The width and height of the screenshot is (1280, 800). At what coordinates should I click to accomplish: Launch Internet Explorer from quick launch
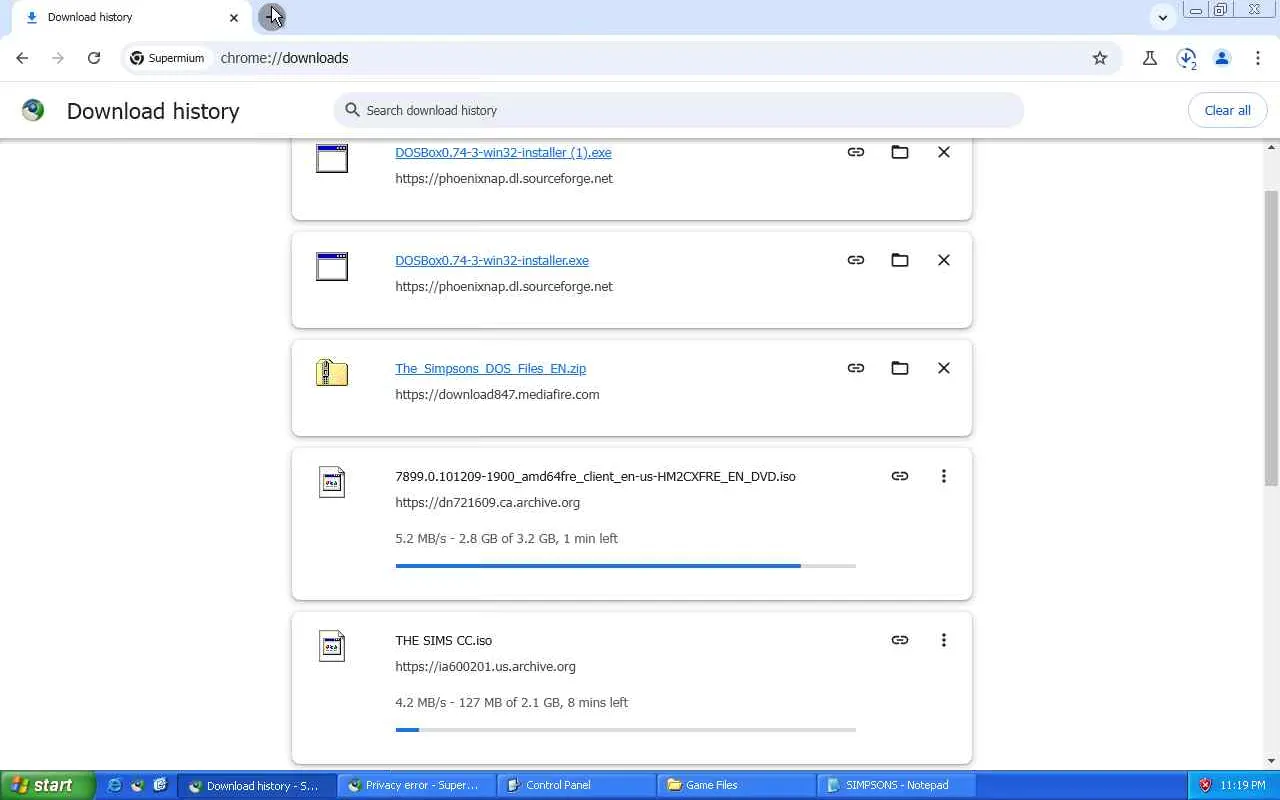point(114,785)
